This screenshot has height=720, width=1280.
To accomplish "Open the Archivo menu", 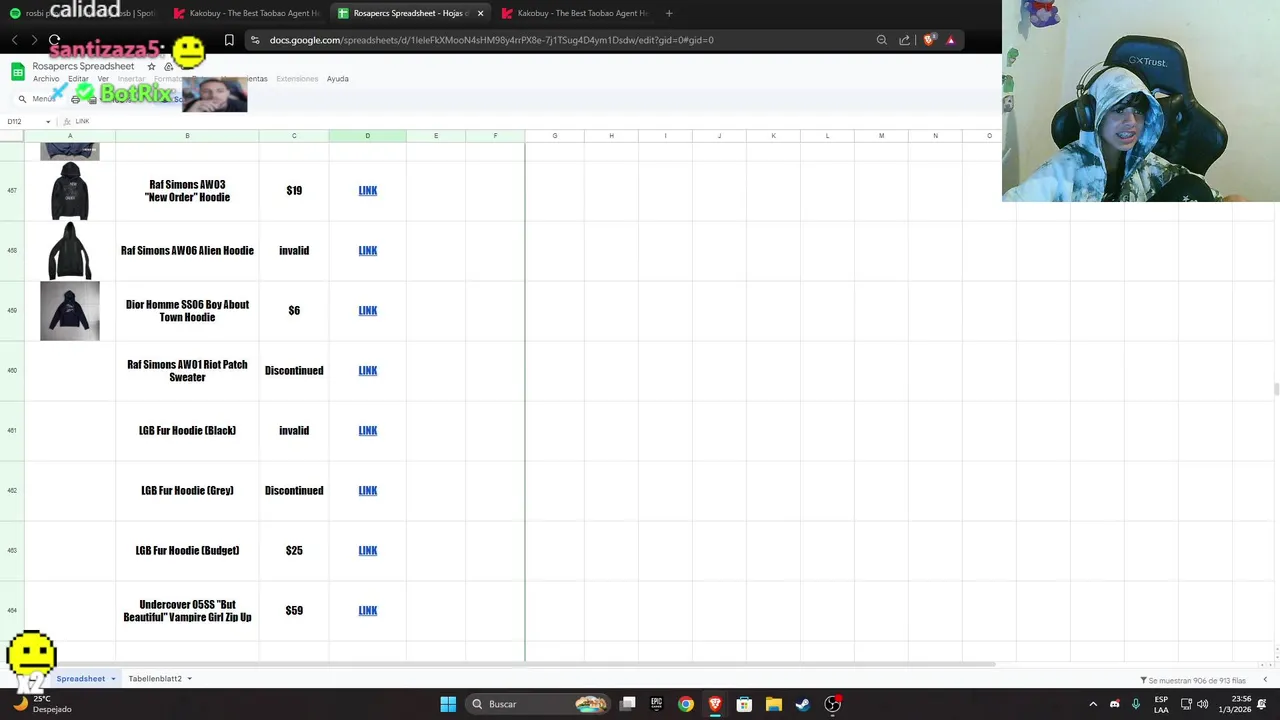I will [x=46, y=79].
